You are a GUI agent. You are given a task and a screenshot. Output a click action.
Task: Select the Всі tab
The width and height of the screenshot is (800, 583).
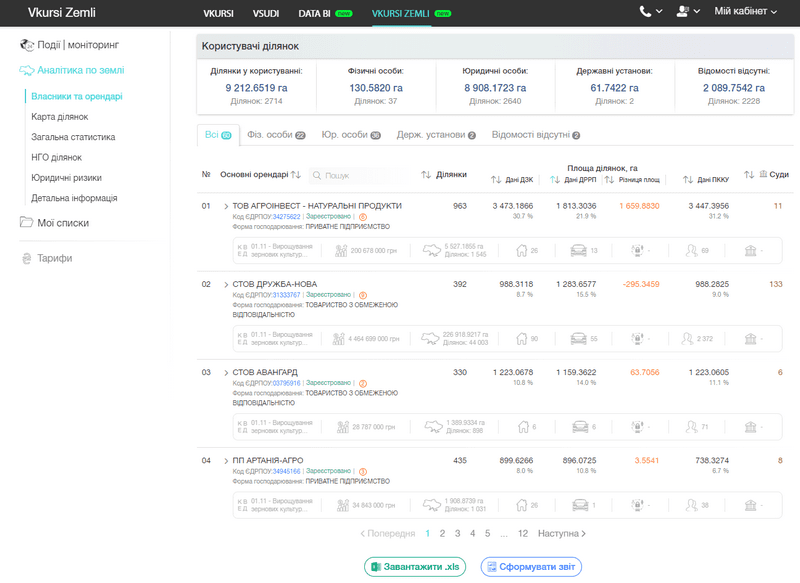click(218, 135)
